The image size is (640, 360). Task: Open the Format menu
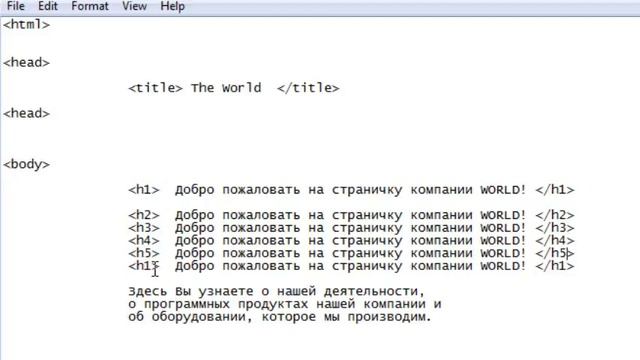(x=90, y=7)
